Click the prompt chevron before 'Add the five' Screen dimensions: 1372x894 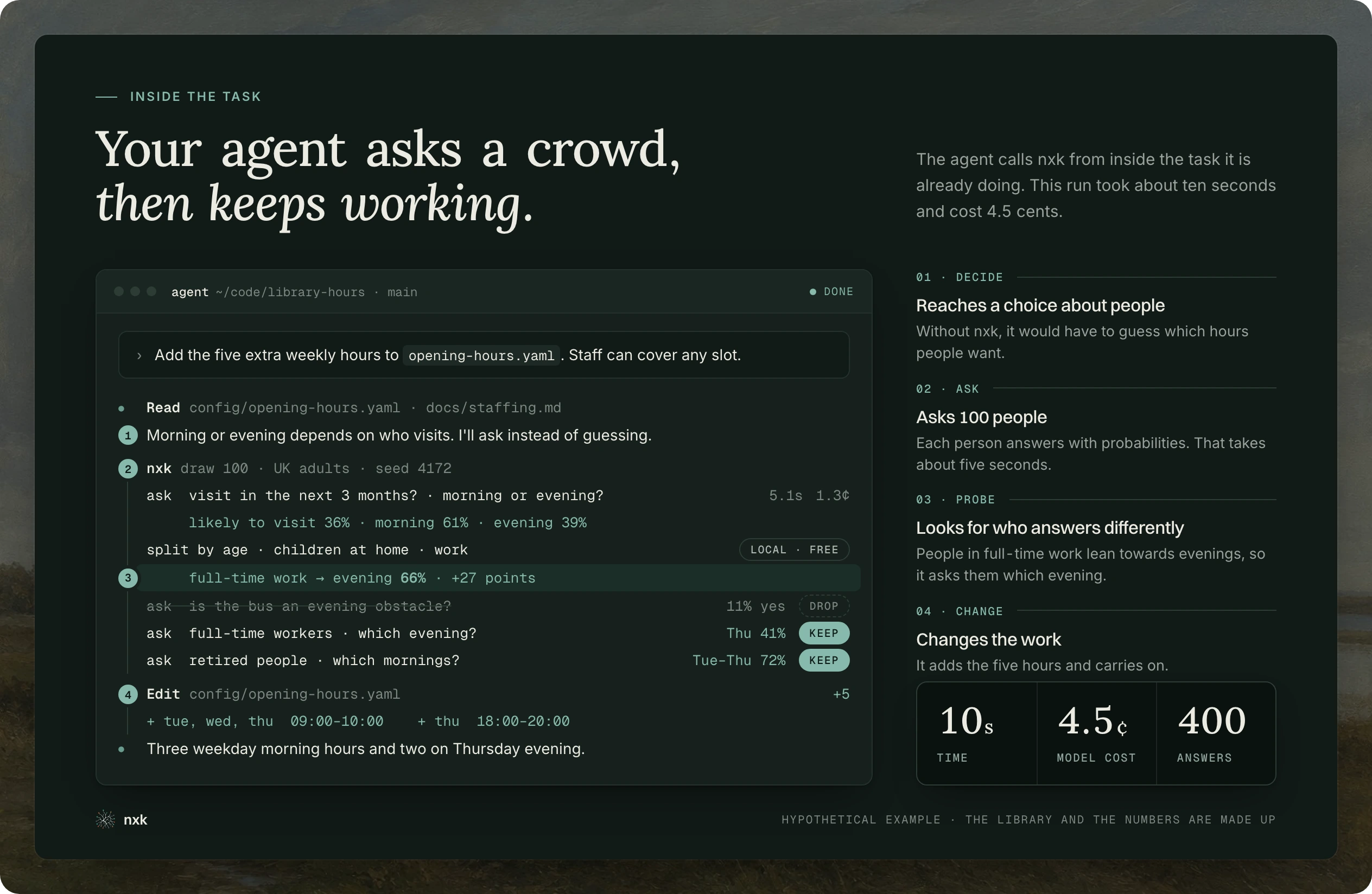(x=139, y=355)
